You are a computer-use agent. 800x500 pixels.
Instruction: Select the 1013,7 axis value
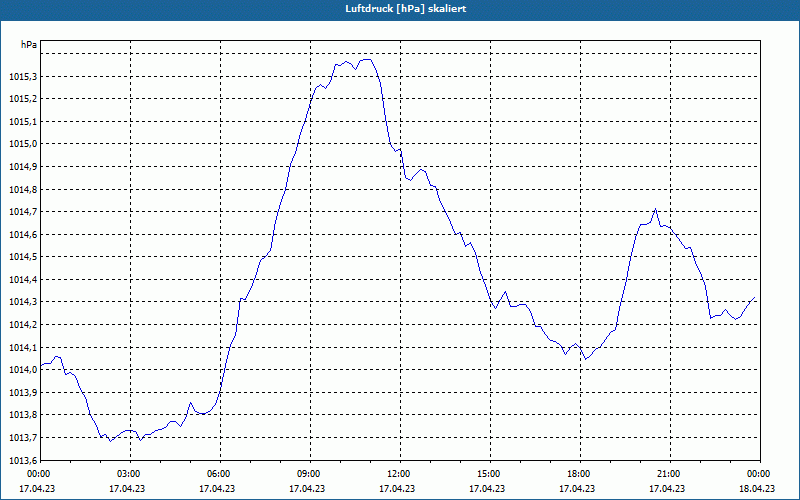tap(23, 437)
